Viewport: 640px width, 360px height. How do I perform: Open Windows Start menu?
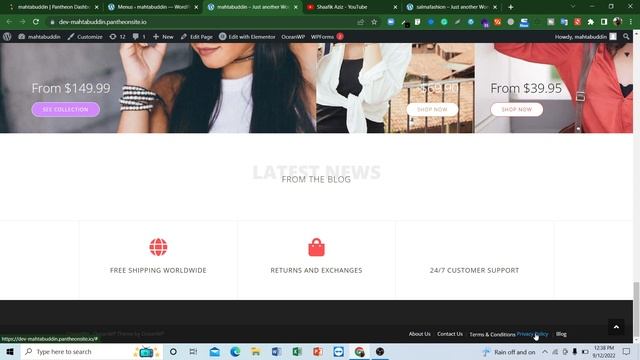coord(10,351)
